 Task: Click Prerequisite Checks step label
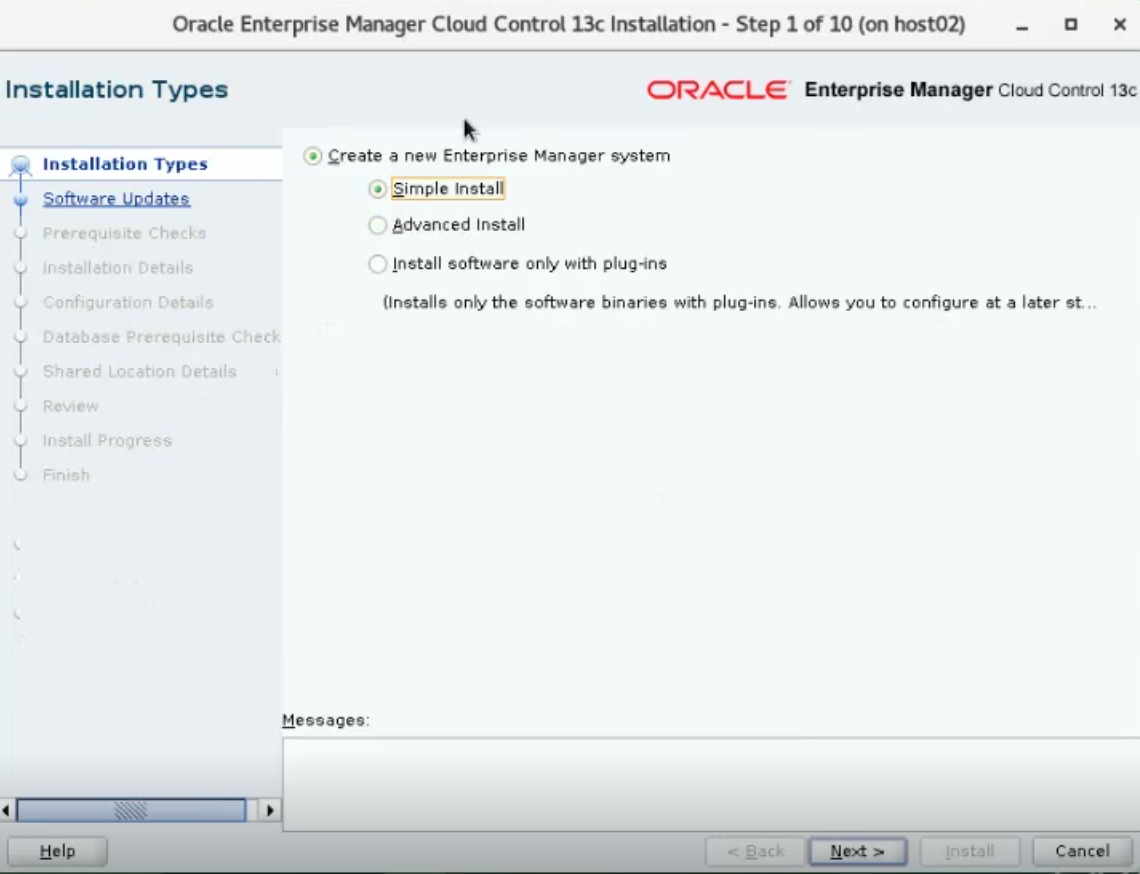coord(124,233)
